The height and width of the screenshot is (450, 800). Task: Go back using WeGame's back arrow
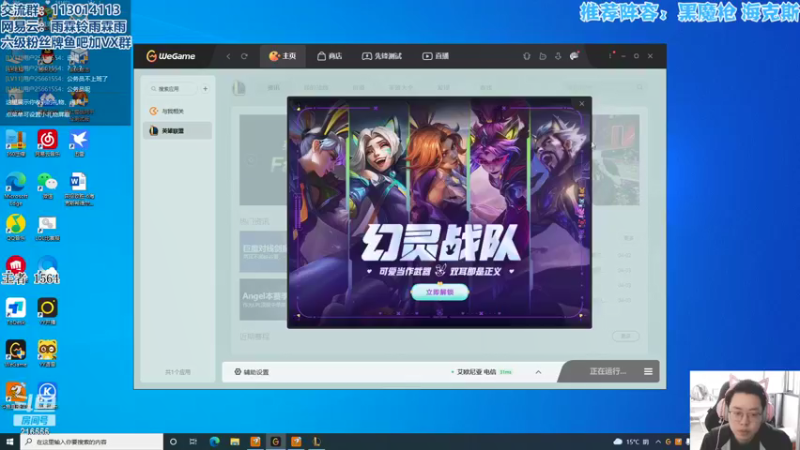[228, 56]
